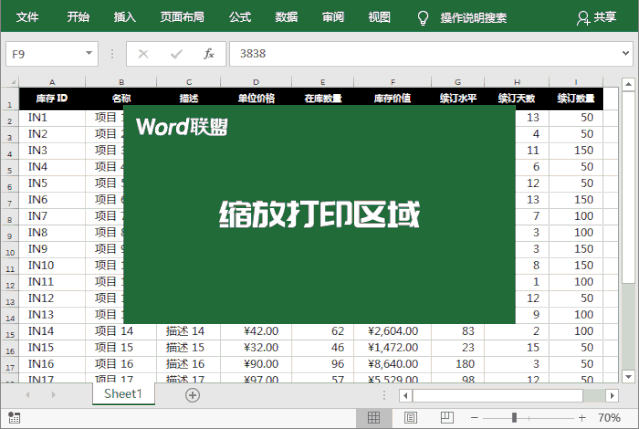Expand the Name Box dropdown arrow
639x429 pixels.
88,53
